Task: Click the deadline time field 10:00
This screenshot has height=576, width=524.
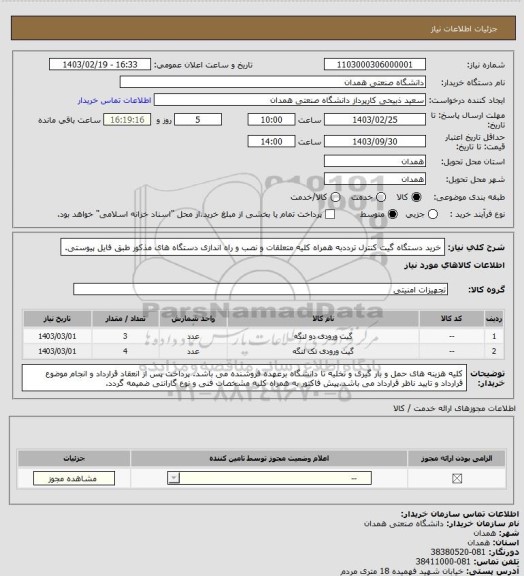Action: point(272,120)
